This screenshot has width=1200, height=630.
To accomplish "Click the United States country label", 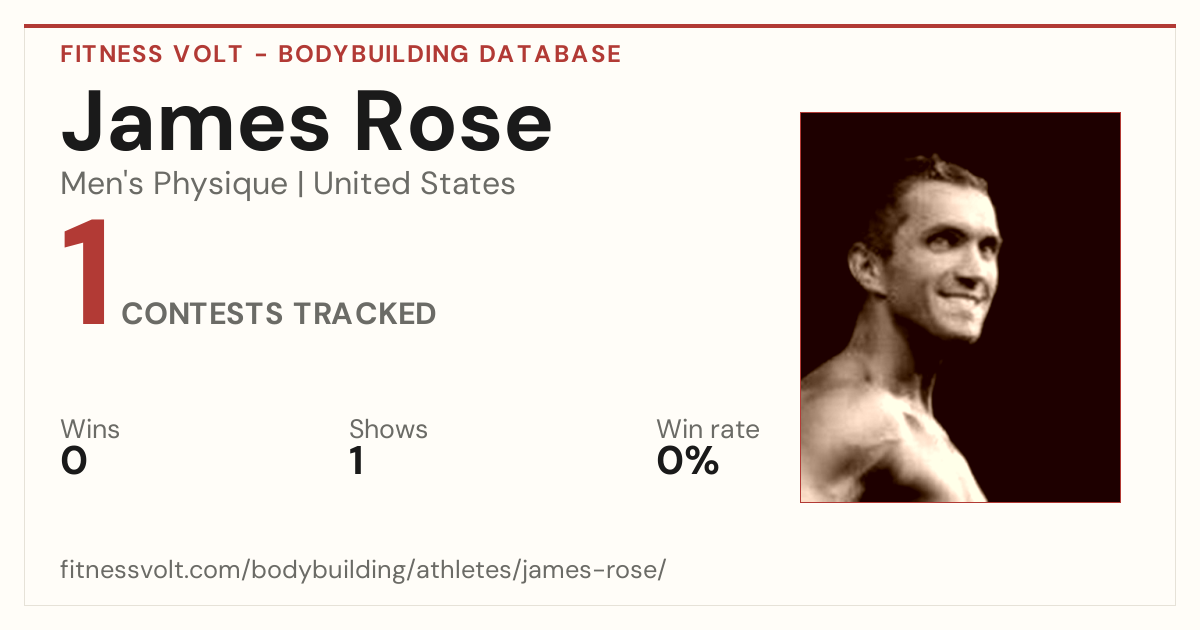I will pyautogui.click(x=414, y=184).
